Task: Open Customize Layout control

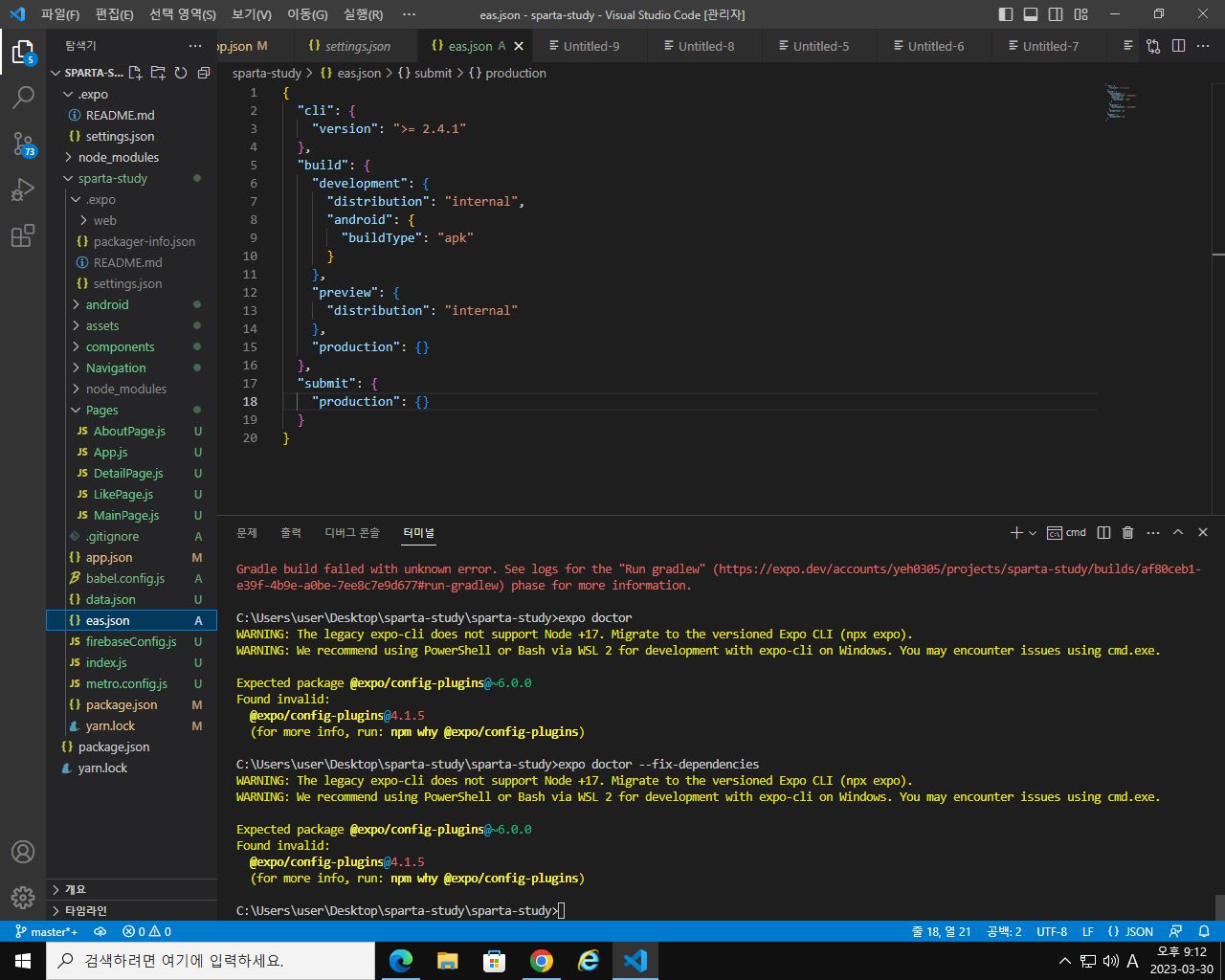Action: coord(1081,14)
